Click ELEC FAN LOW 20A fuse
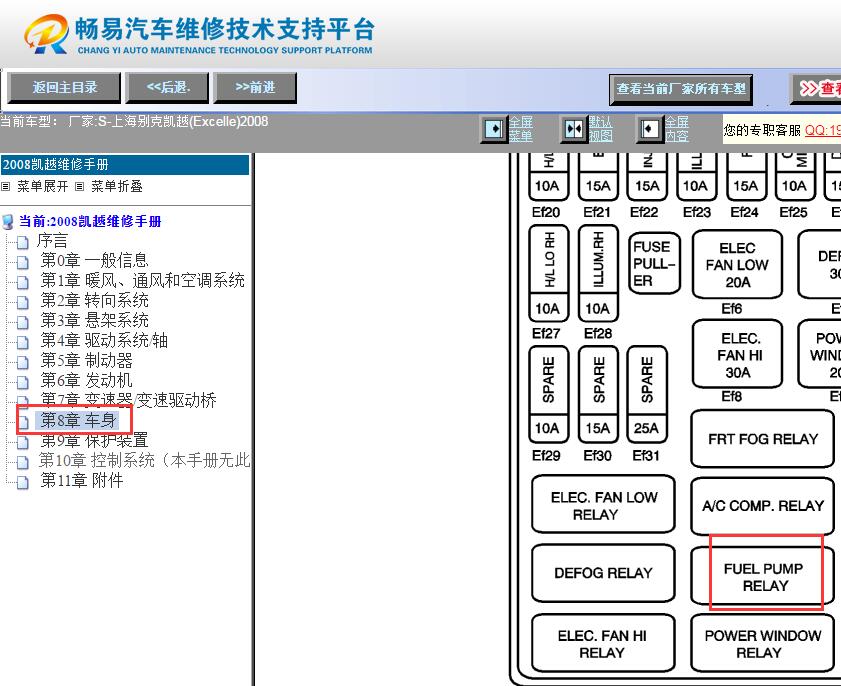This screenshot has height=686, width=841. (x=737, y=264)
